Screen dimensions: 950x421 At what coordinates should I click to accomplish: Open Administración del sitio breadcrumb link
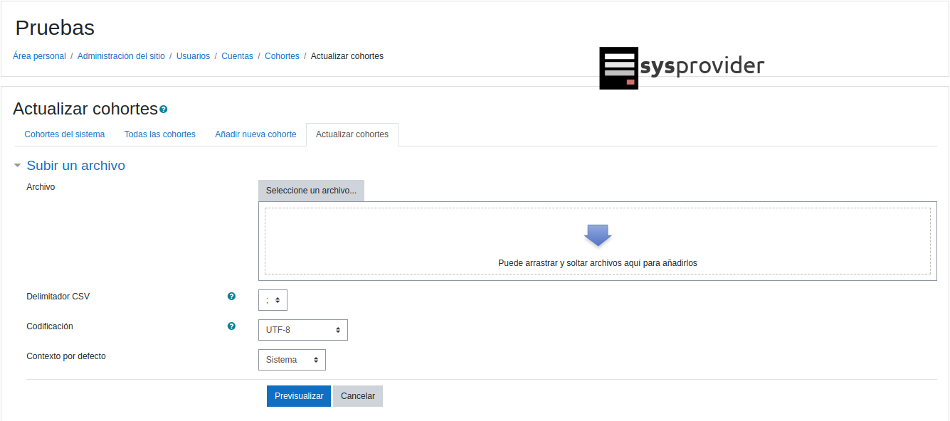[120, 56]
